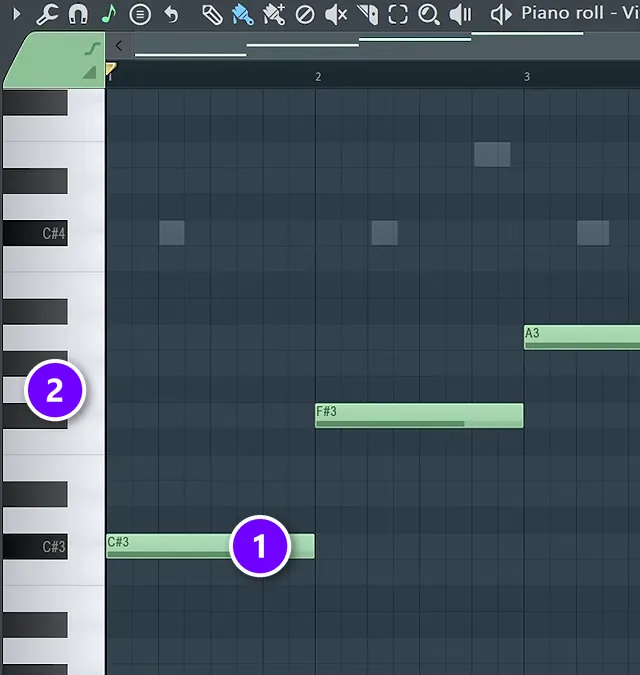Click the dark velocity bar inside F#3 note
This screenshot has height=675, width=640.
pos(390,424)
